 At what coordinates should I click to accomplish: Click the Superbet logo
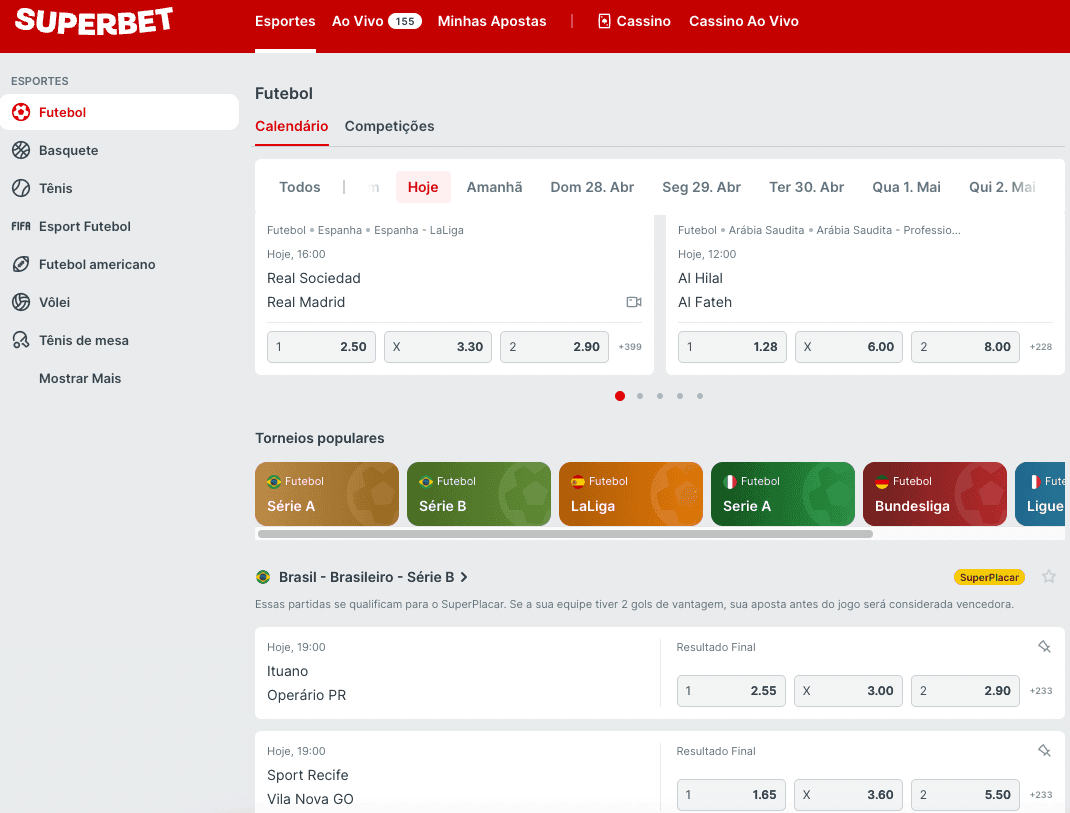pyautogui.click(x=93, y=20)
